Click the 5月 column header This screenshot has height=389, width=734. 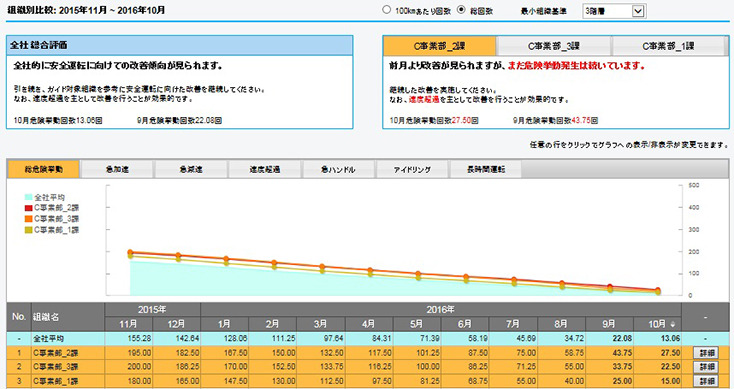417,324
